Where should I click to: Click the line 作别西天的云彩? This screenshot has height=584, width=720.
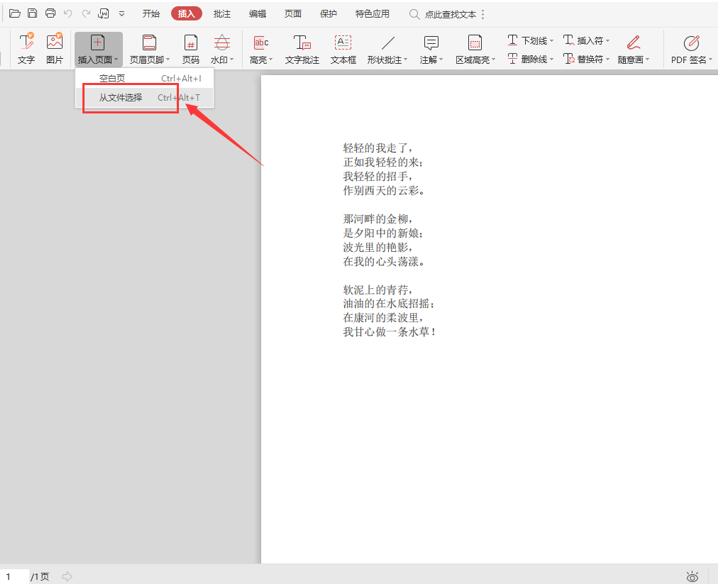point(383,190)
